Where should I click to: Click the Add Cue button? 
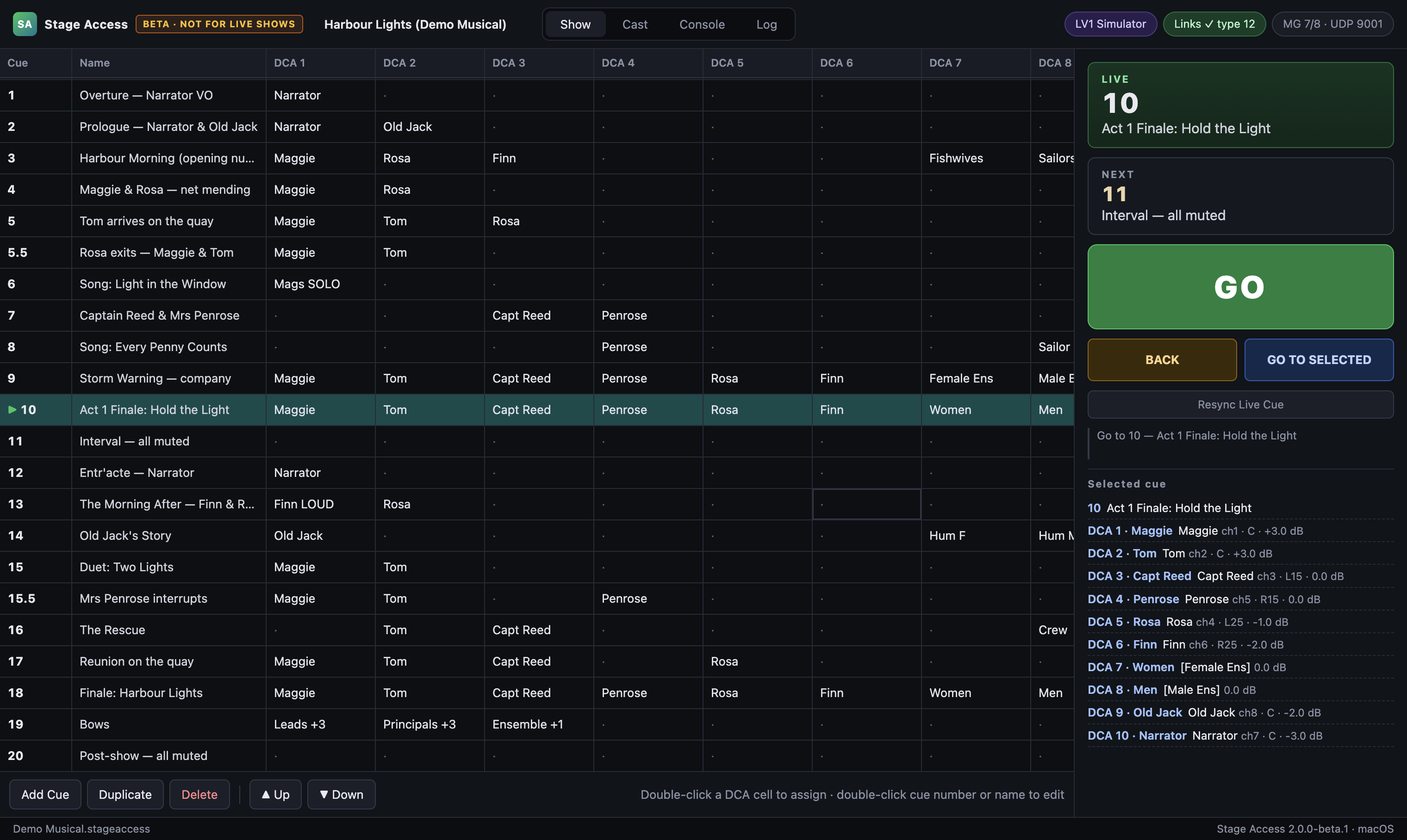click(x=45, y=795)
